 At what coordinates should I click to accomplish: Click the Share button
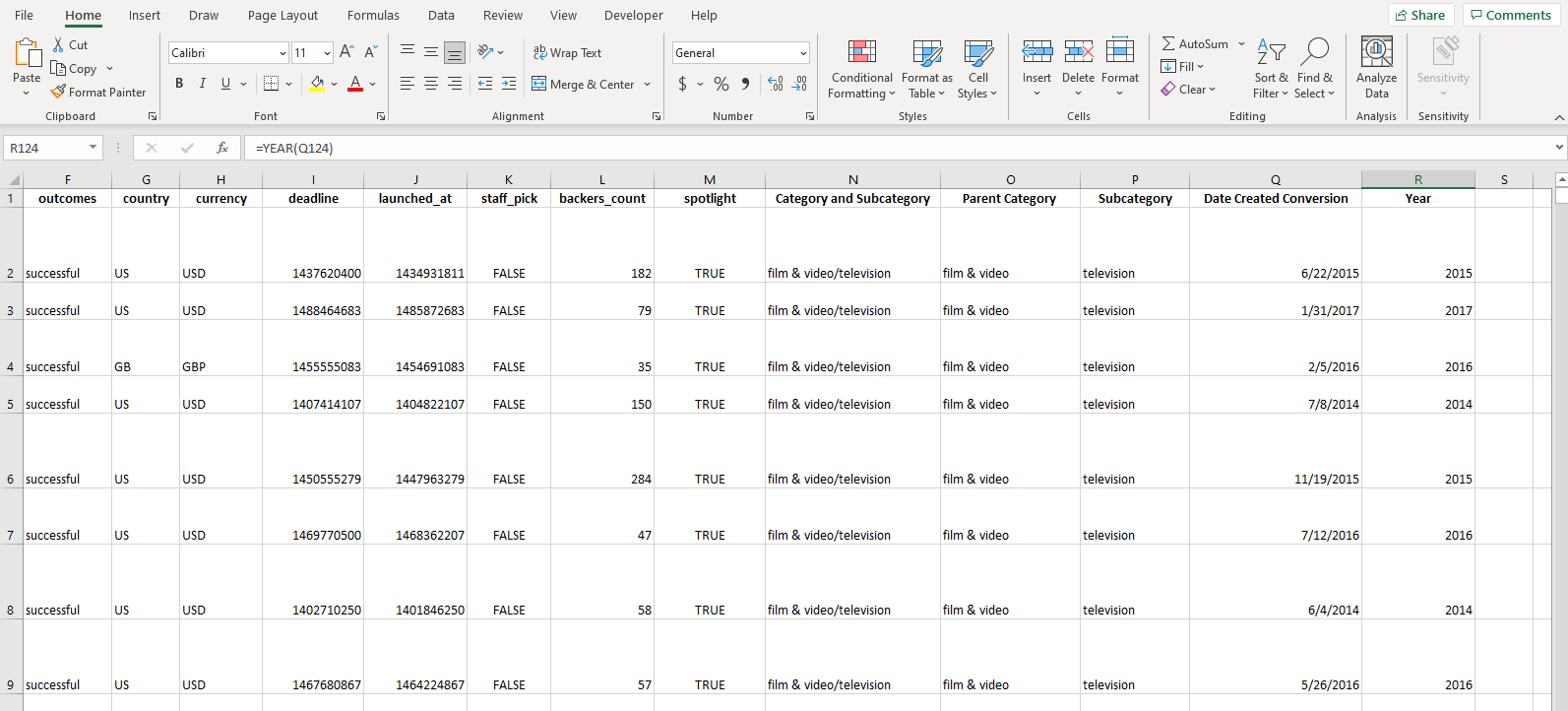tap(1420, 15)
